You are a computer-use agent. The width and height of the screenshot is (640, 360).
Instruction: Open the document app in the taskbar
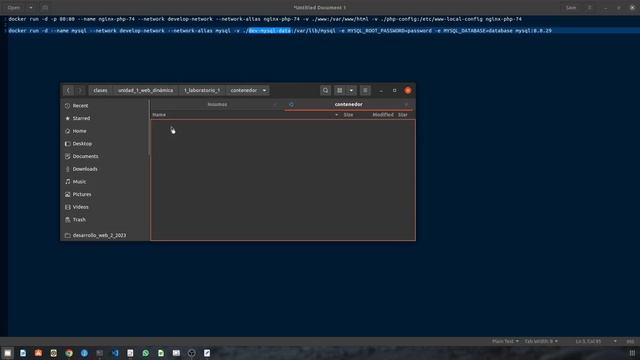click(x=23, y=353)
